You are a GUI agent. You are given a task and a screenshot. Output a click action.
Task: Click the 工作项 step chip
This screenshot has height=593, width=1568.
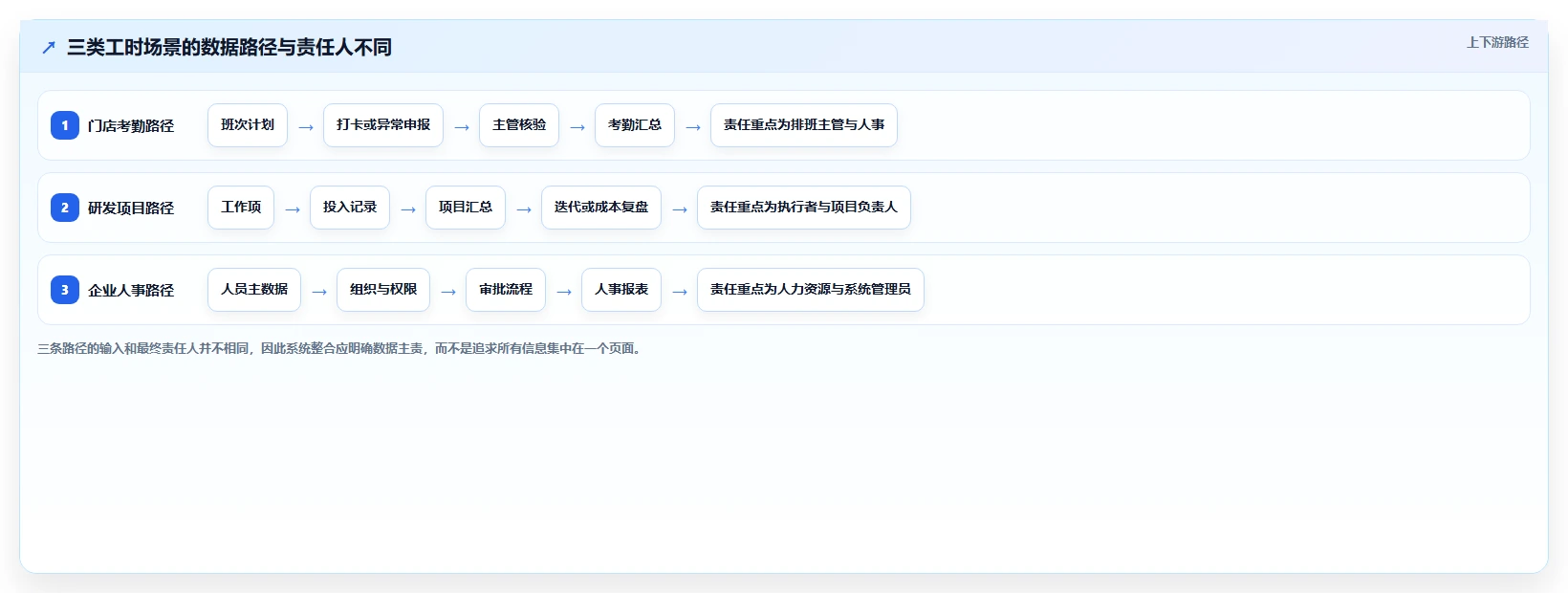(x=241, y=208)
